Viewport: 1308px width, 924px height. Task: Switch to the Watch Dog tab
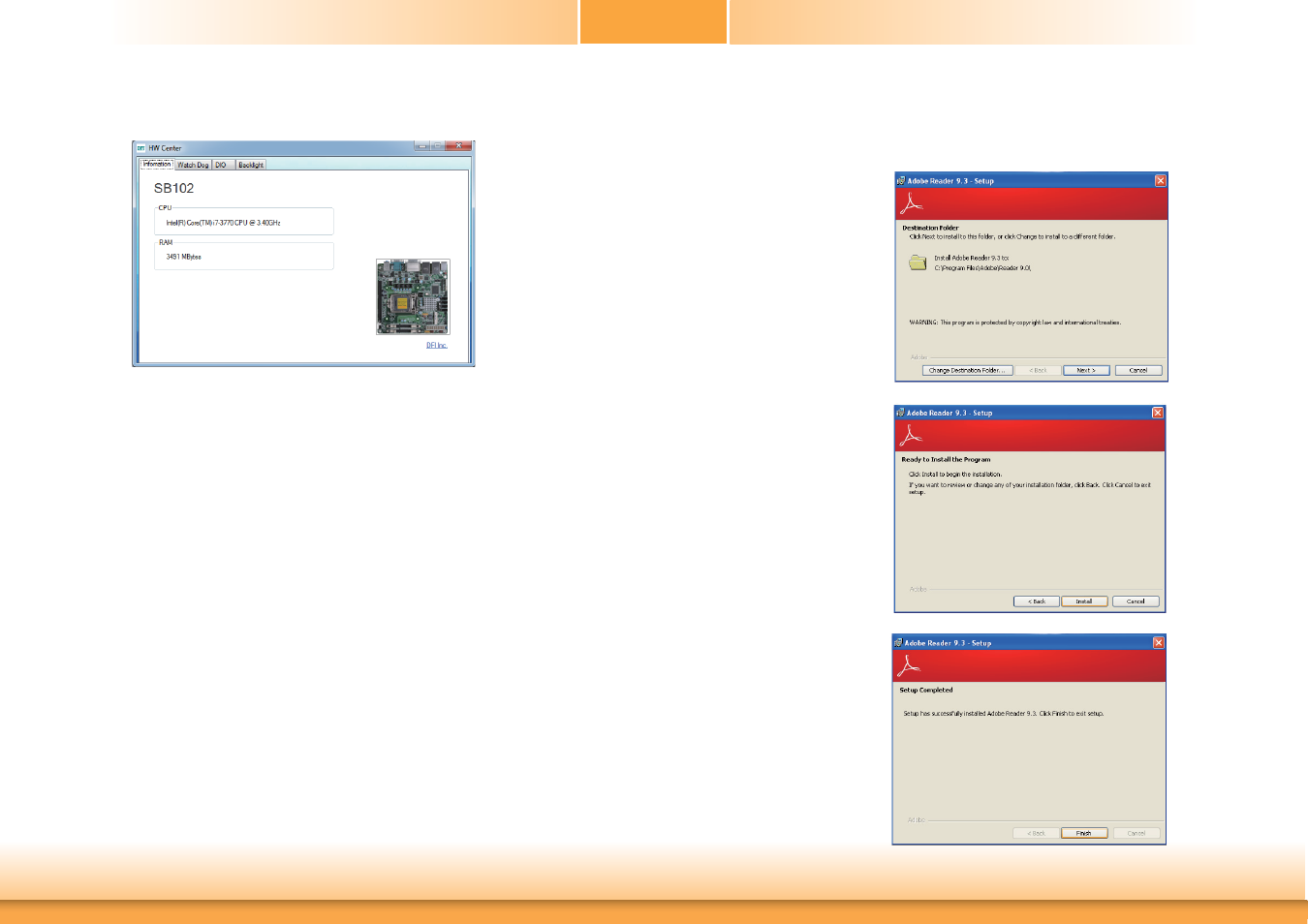click(x=193, y=165)
